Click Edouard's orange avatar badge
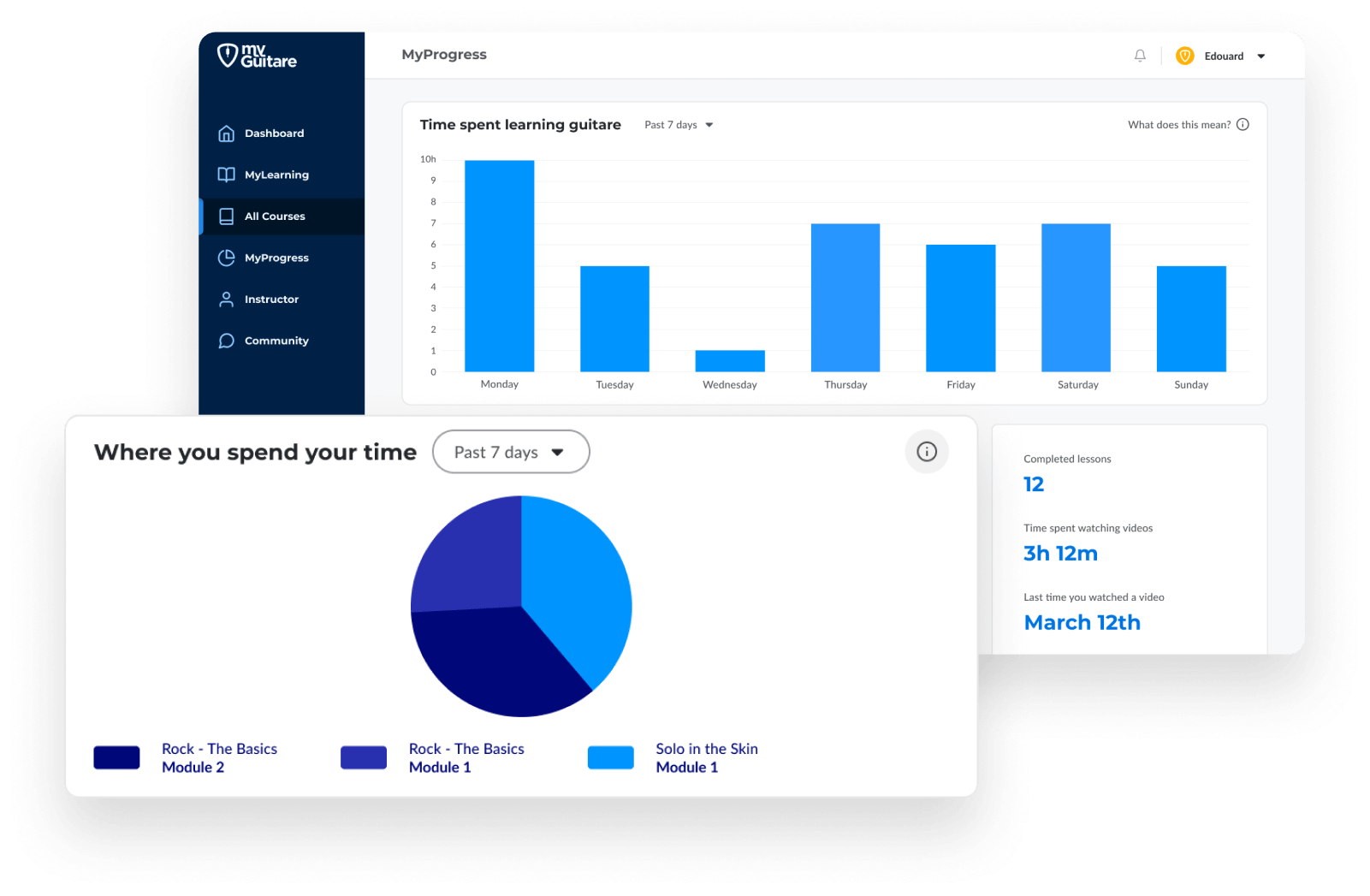The image size is (1370, 896). [x=1185, y=56]
